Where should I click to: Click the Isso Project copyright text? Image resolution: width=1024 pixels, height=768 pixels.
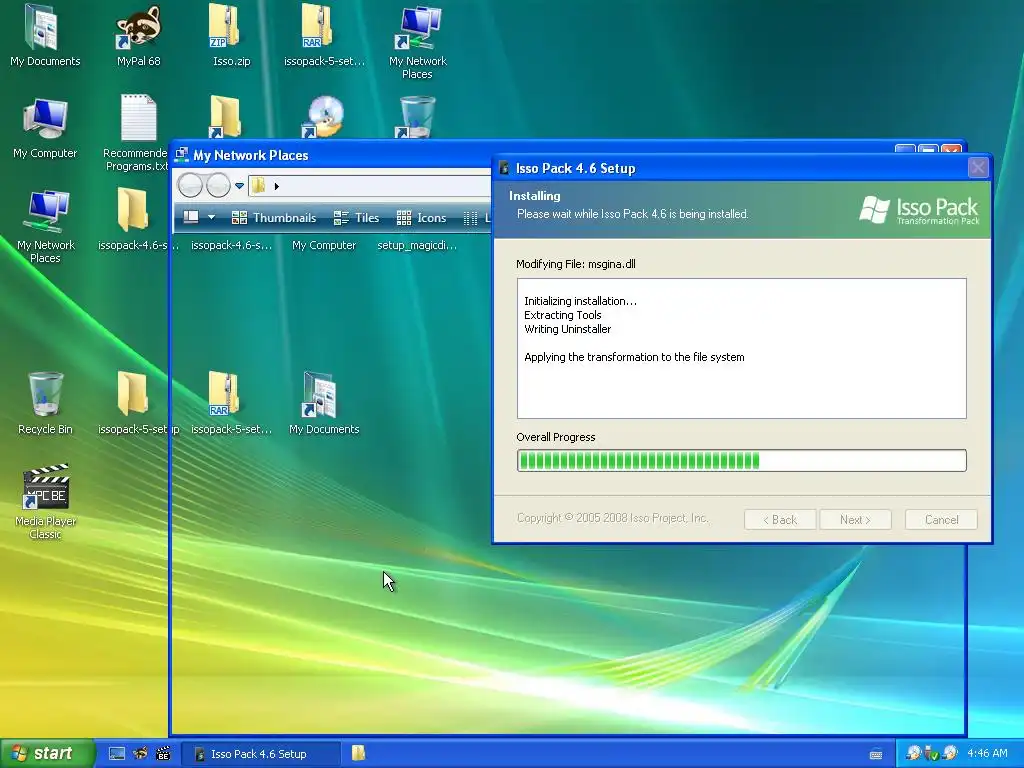pos(612,518)
